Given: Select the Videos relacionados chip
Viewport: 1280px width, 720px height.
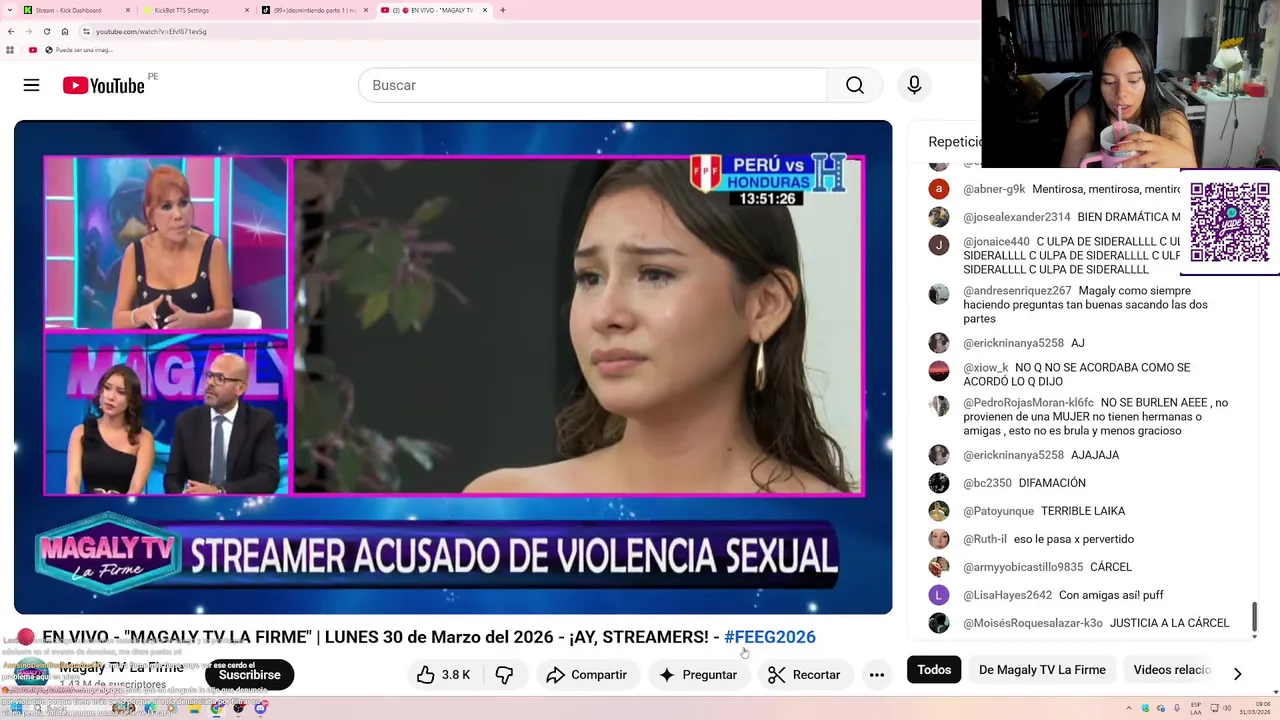Looking at the screenshot, I should (x=1172, y=670).
